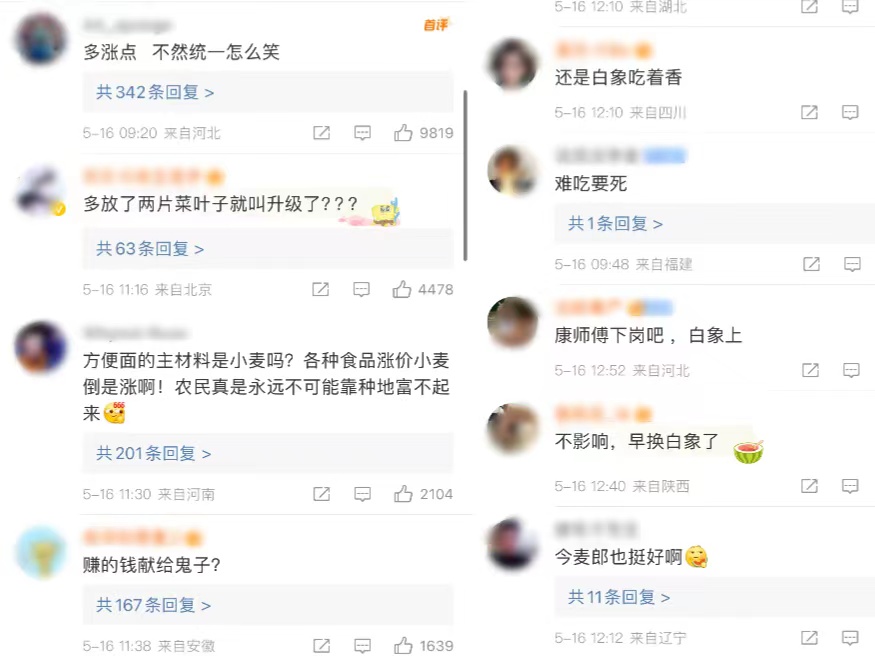Open avatar of 多涨点 commenter

[x=41, y=39]
